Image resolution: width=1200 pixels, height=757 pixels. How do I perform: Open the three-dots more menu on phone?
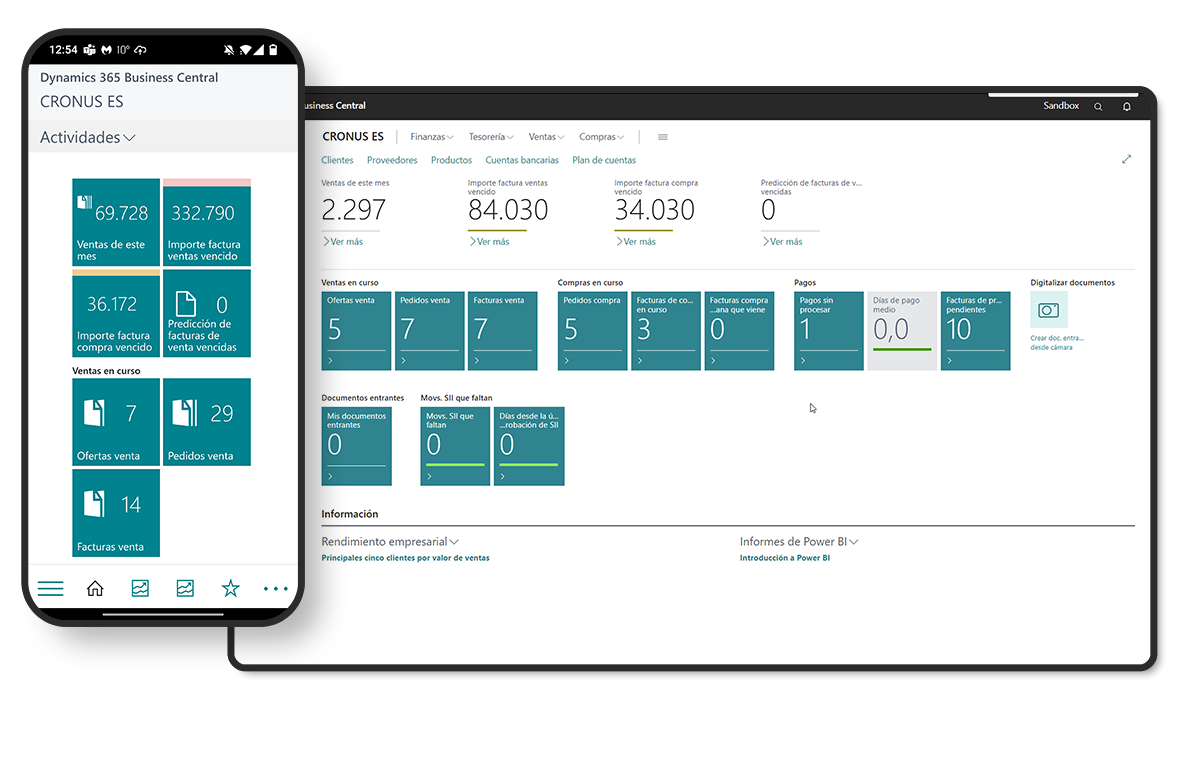276,589
